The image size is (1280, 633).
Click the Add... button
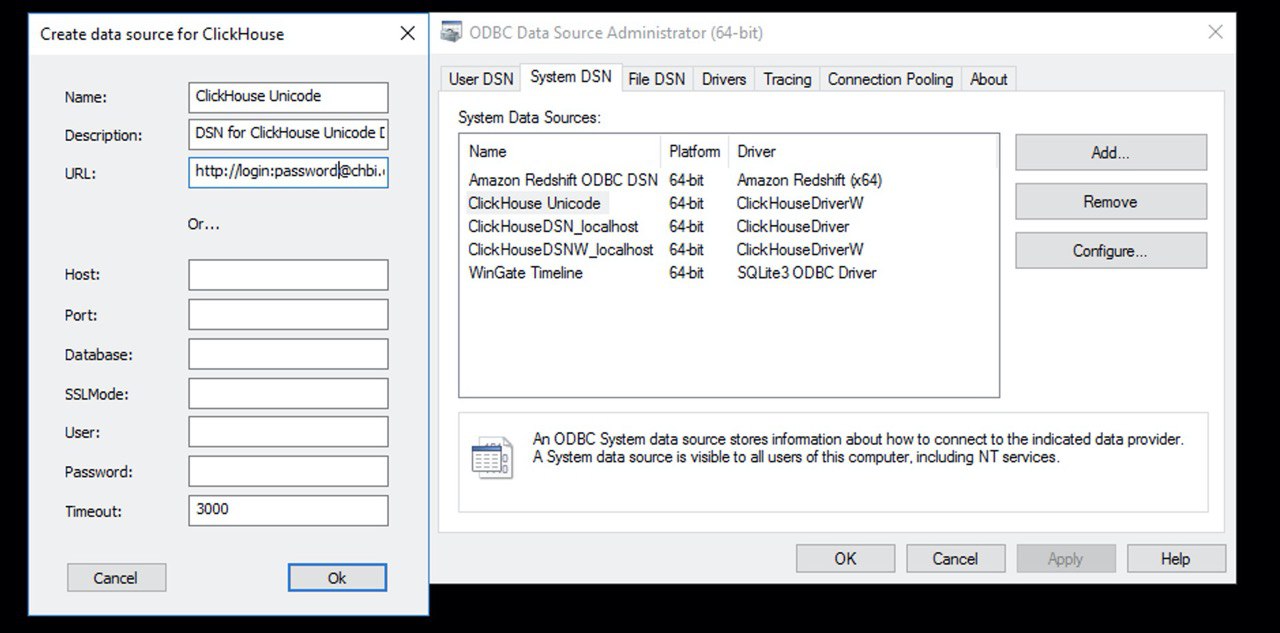1111,153
